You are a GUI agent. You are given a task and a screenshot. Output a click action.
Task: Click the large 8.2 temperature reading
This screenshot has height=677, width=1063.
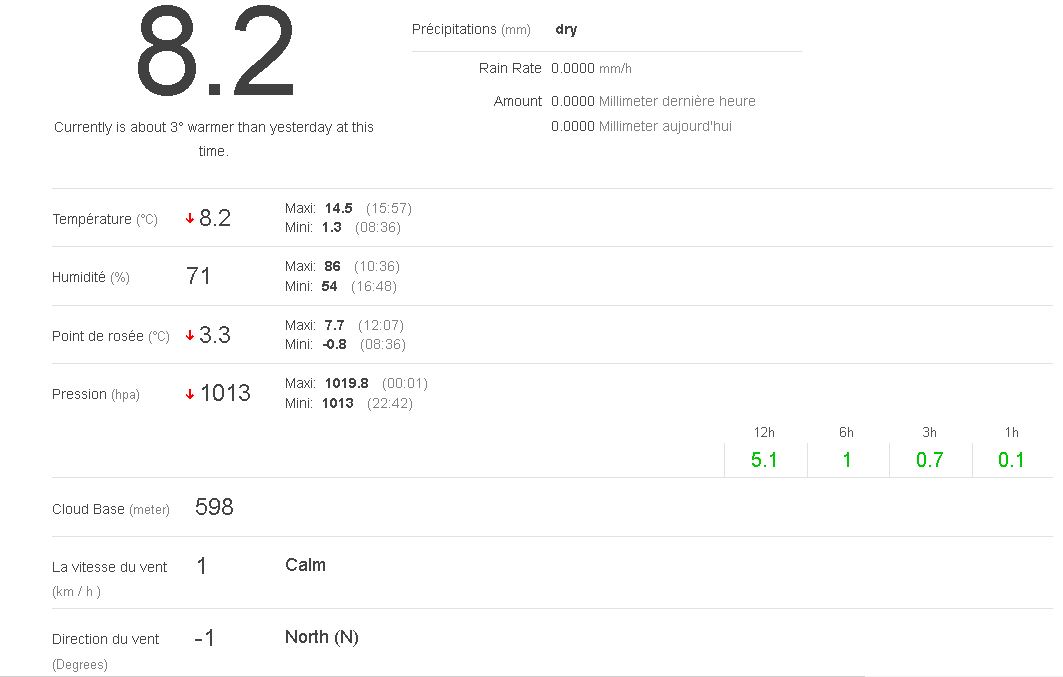click(215, 54)
